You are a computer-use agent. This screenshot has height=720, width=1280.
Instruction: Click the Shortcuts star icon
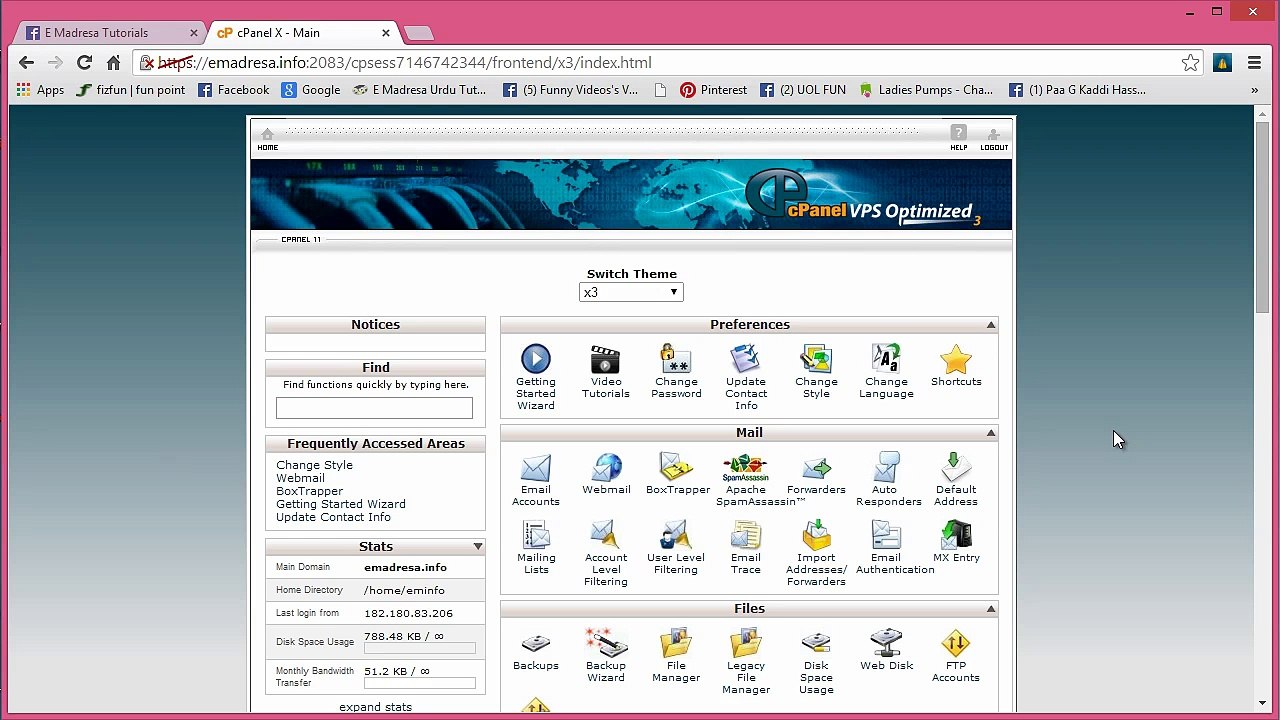[x=956, y=359]
